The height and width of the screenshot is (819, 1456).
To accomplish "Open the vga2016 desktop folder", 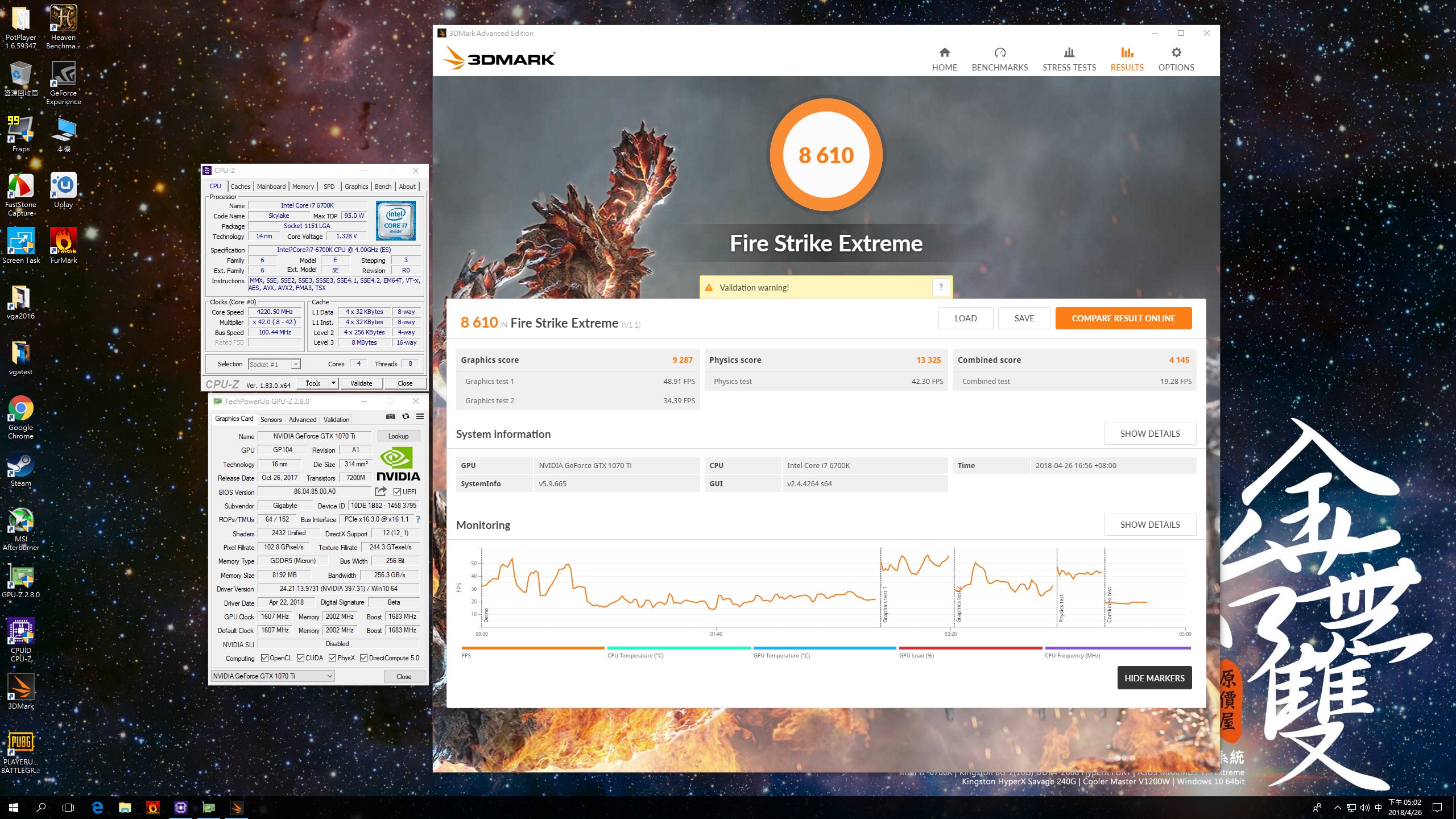I will [x=21, y=301].
